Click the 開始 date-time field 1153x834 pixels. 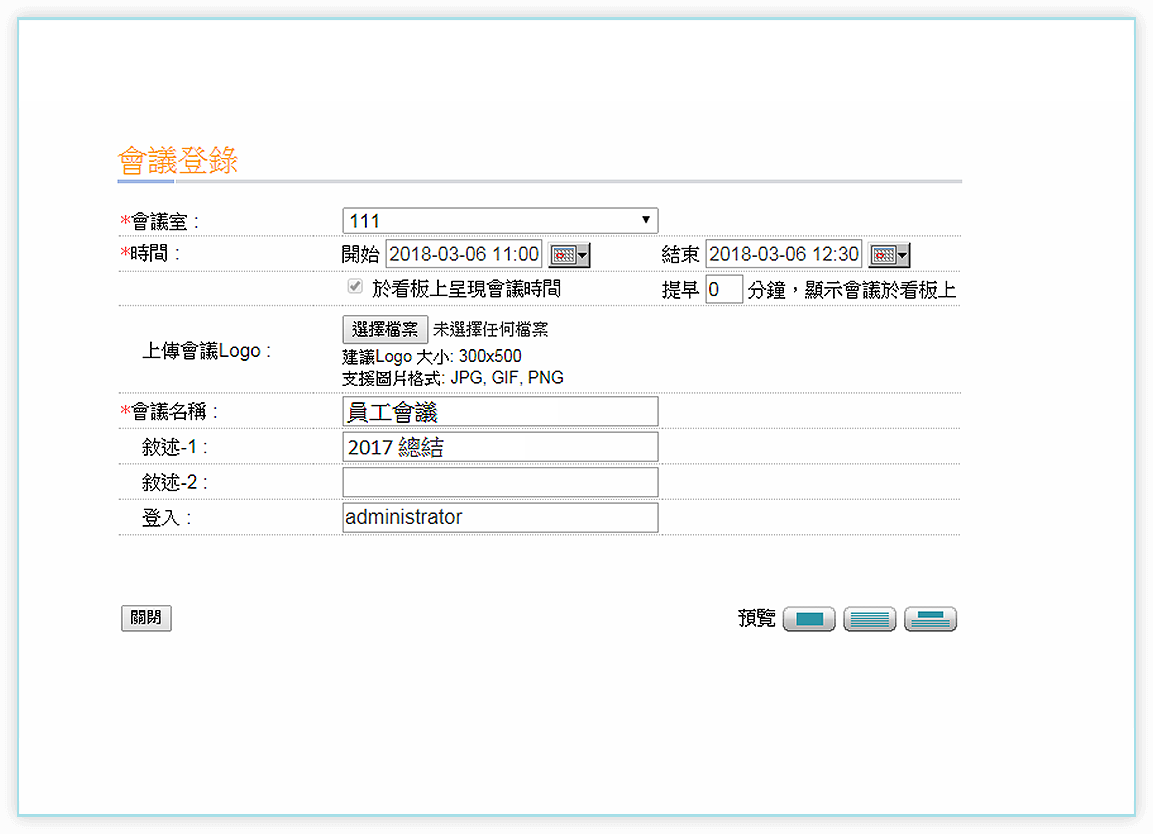point(464,254)
